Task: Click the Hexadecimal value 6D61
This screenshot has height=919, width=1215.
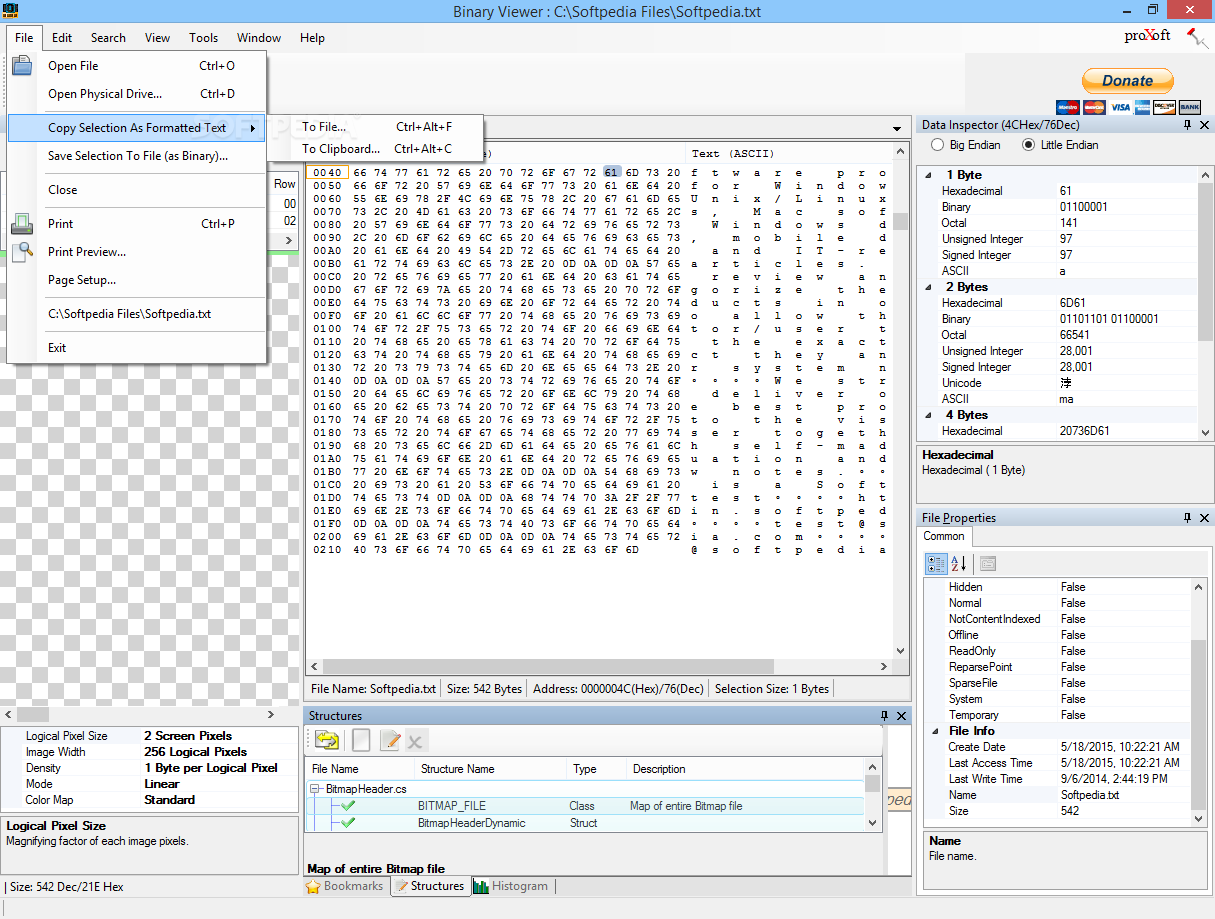Action: pyautogui.click(x=1075, y=303)
